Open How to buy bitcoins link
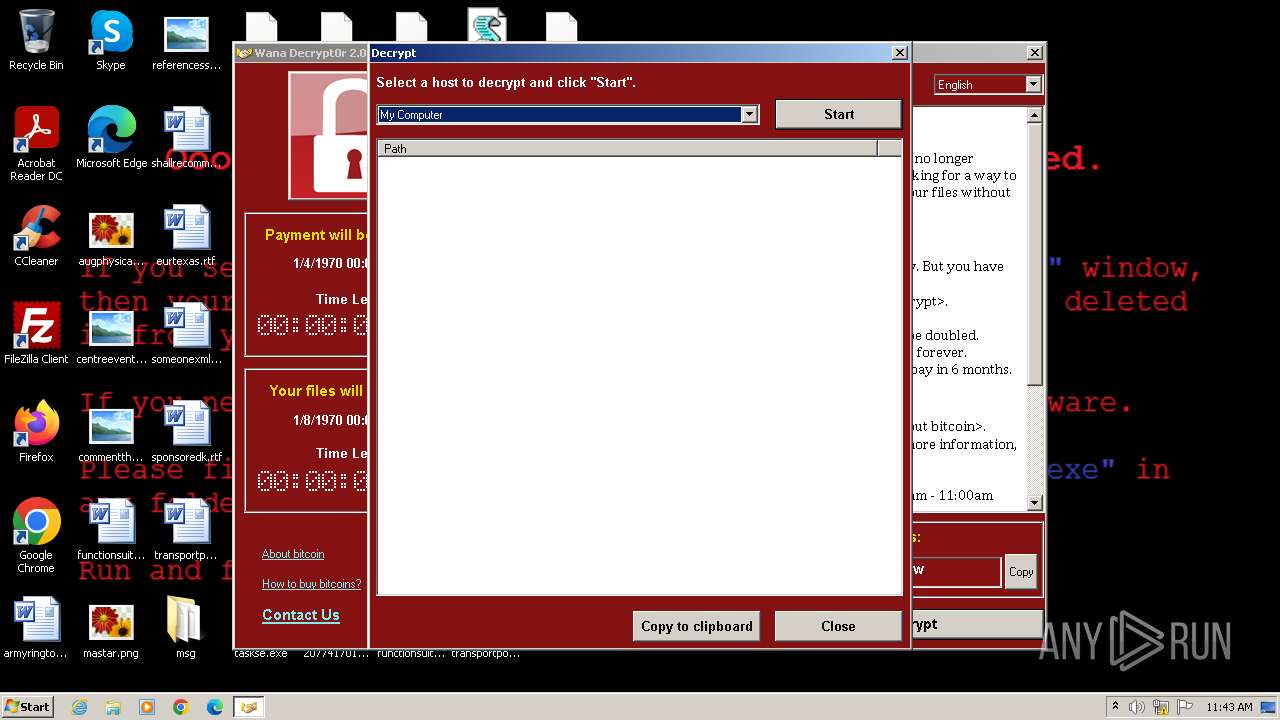Viewport: 1280px width, 720px height. (x=312, y=584)
